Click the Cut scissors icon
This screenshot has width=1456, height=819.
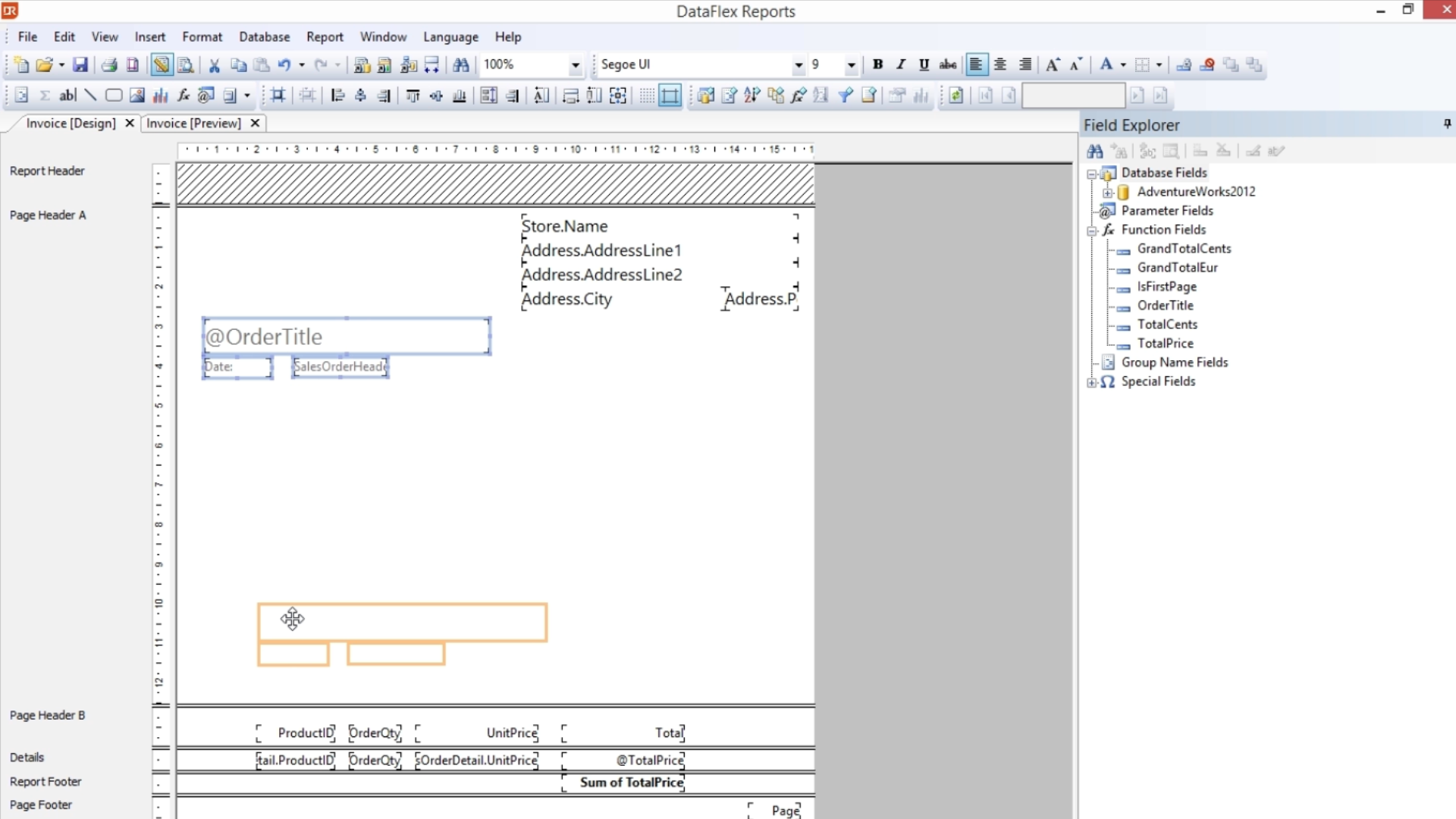coord(215,65)
